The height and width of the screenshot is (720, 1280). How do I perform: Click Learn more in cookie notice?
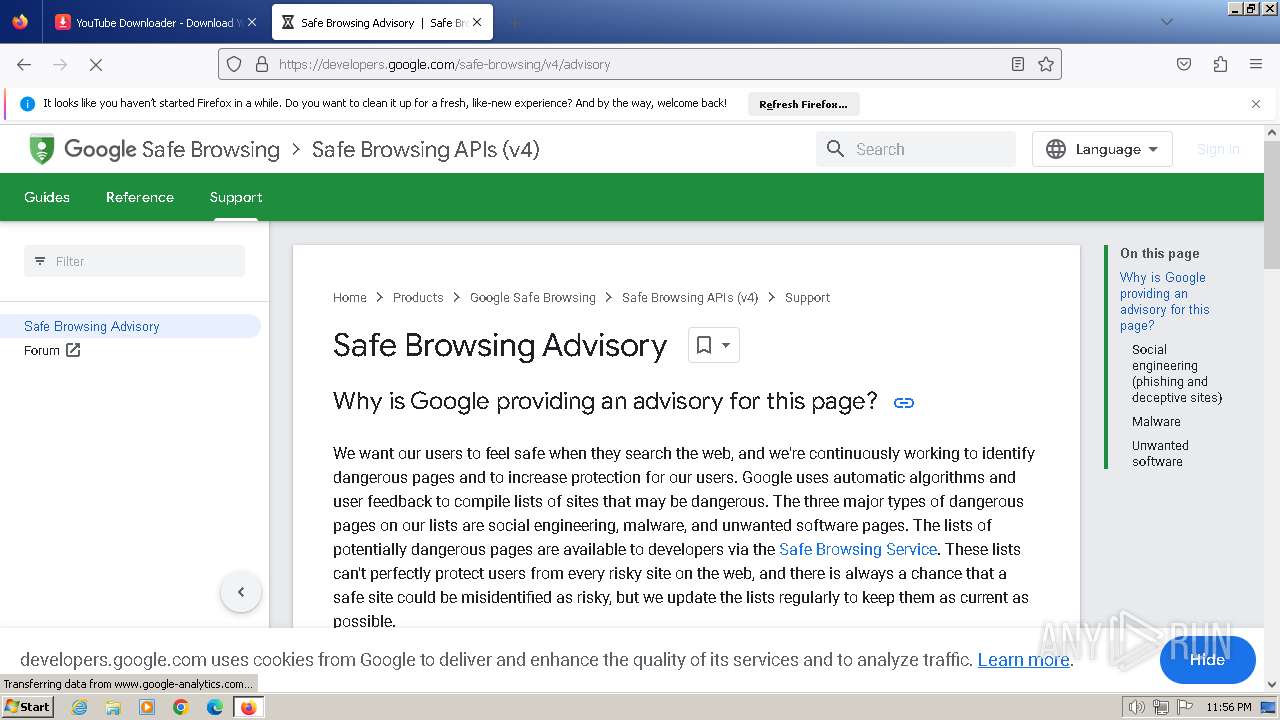(x=1023, y=660)
